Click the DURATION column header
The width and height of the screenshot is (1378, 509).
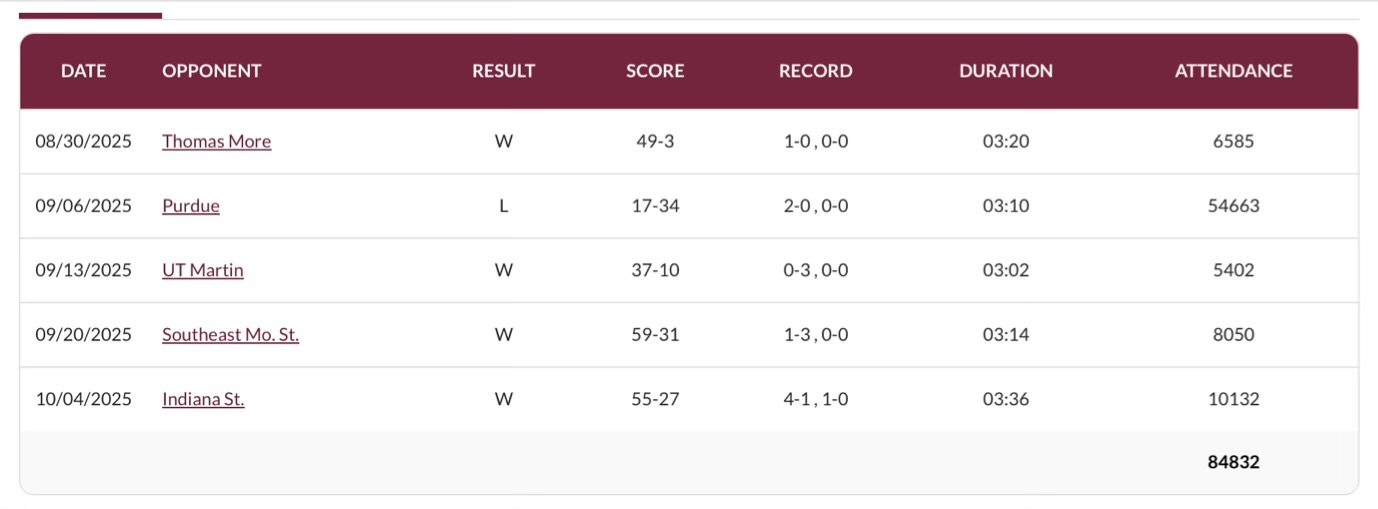click(1005, 71)
